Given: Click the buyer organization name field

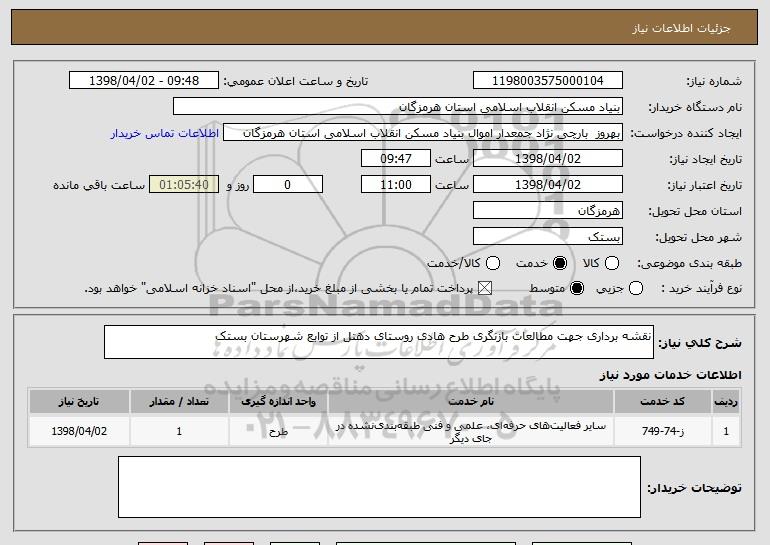Looking at the screenshot, I should [398, 107].
